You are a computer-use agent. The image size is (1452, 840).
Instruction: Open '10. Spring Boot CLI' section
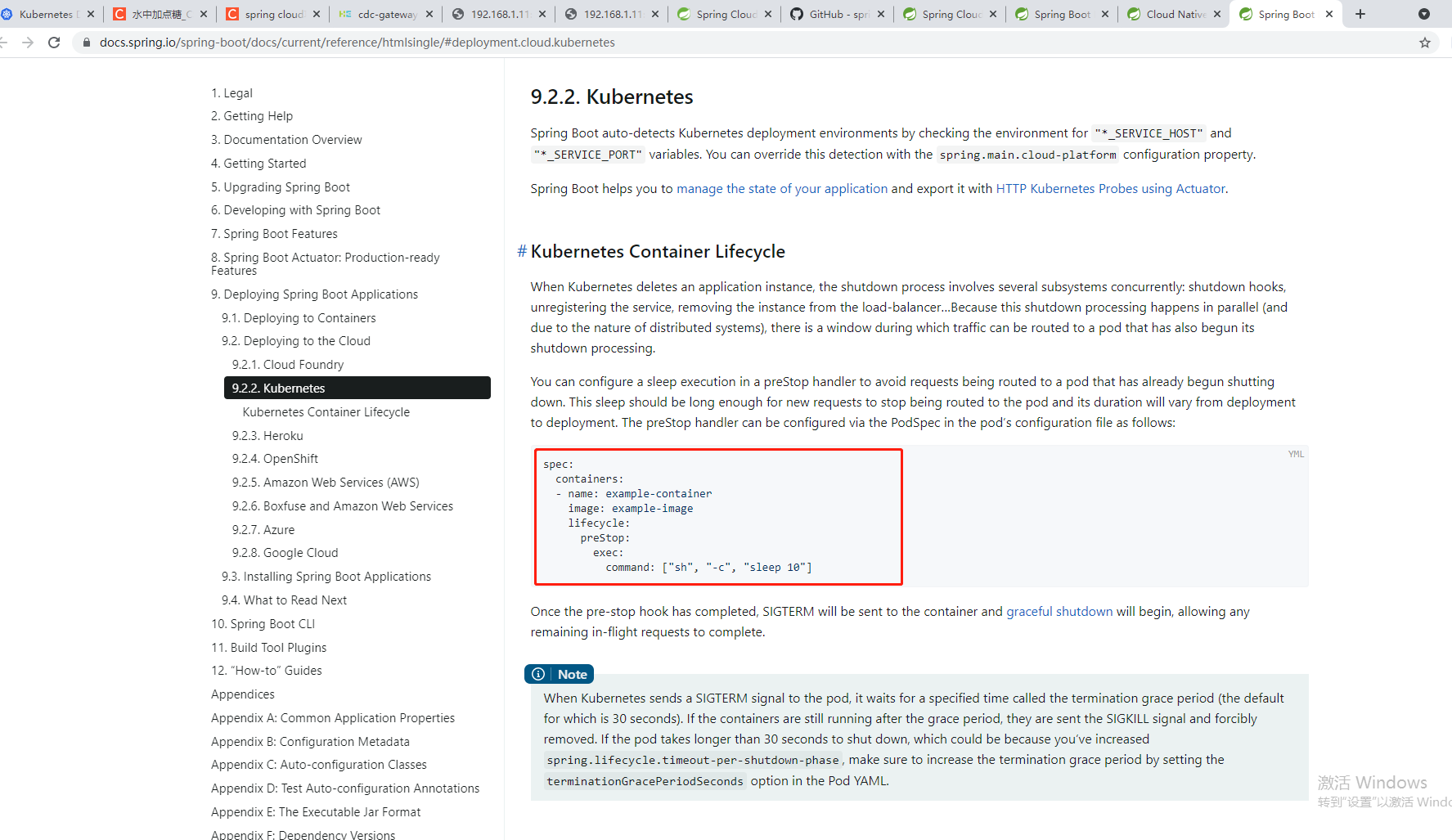click(x=263, y=624)
